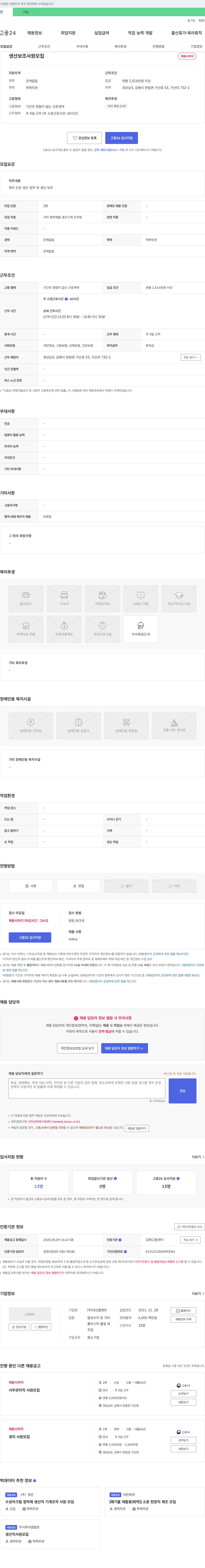The image size is (205, 1568).
Task: Click 고용24 입사지원 under 접수 마감일
Action: [30, 937]
